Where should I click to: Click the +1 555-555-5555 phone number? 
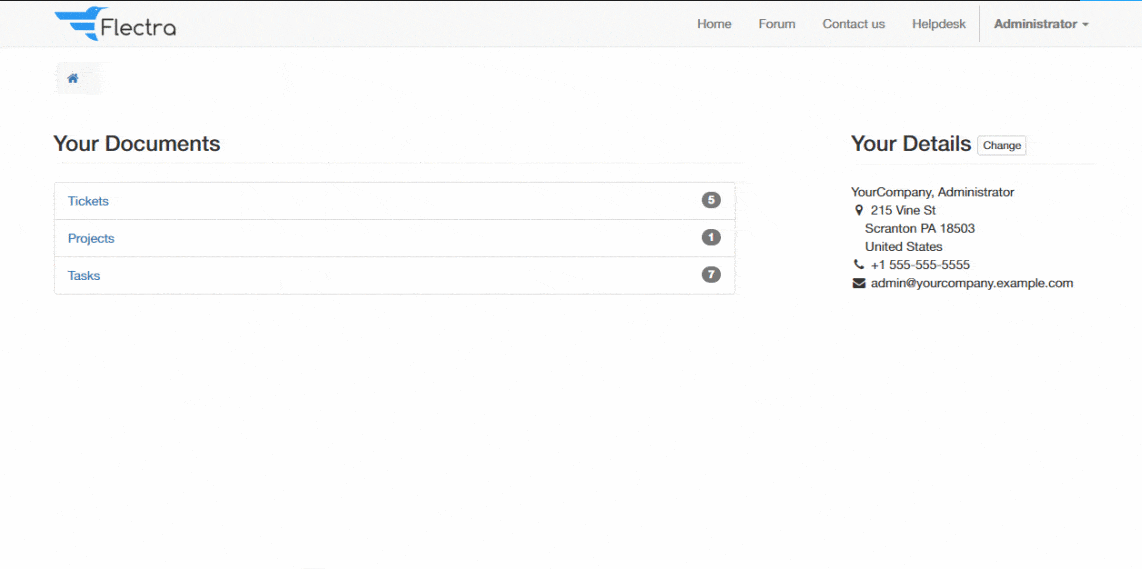pyautogui.click(x=920, y=265)
